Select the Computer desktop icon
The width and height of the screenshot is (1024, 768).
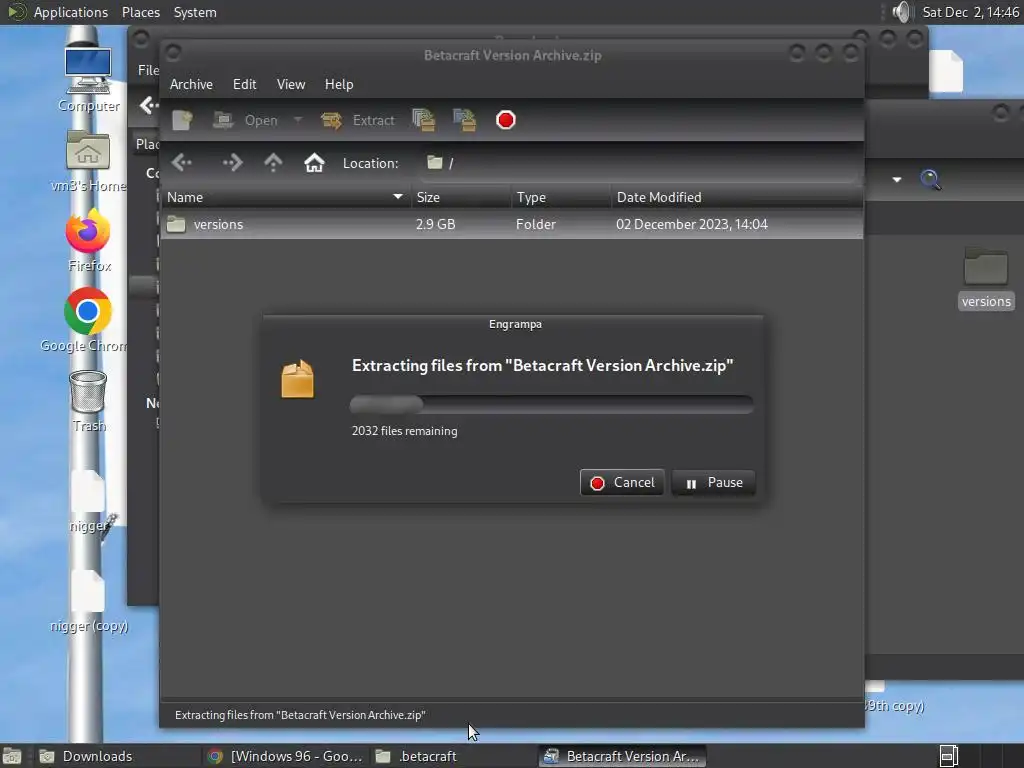pyautogui.click(x=88, y=80)
